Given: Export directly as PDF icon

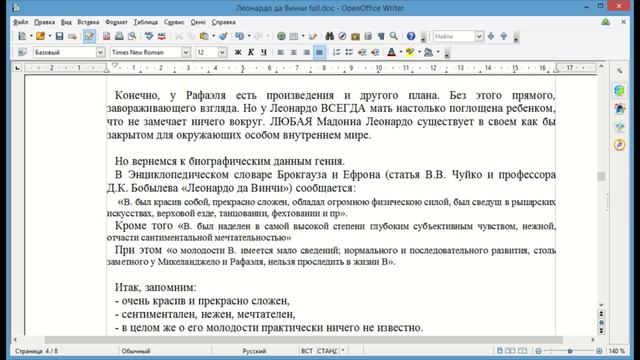Looking at the screenshot, I should (x=107, y=36).
